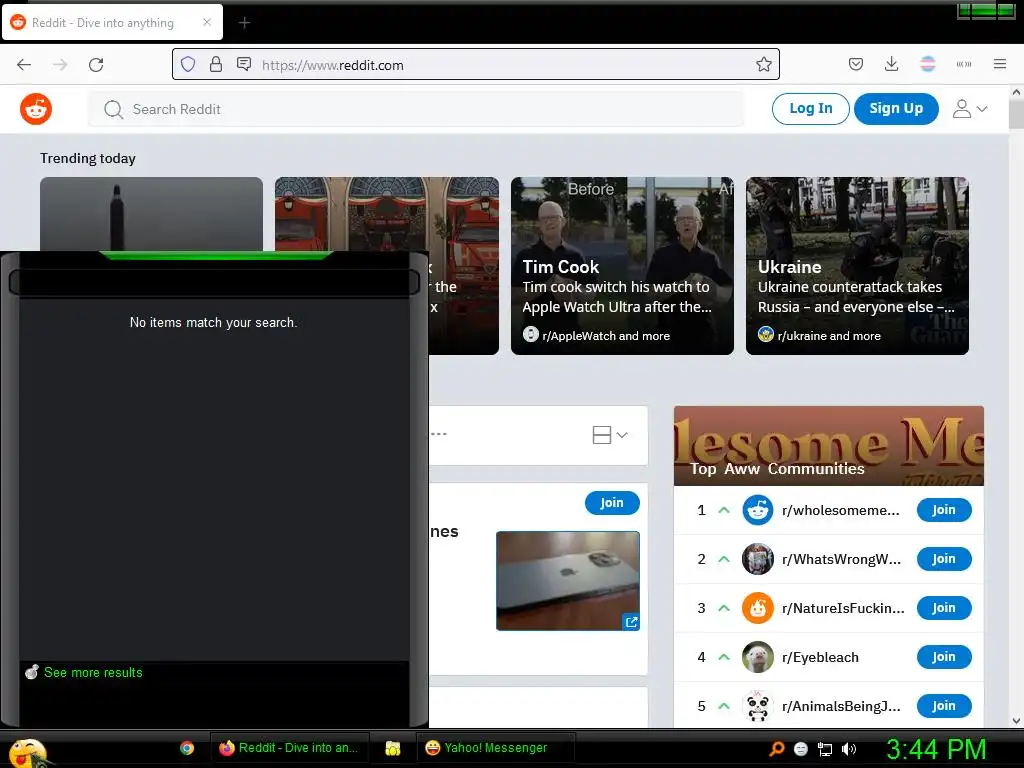Expand the user account dropdown
Viewport: 1024px width, 768px height.
pyautogui.click(x=970, y=108)
